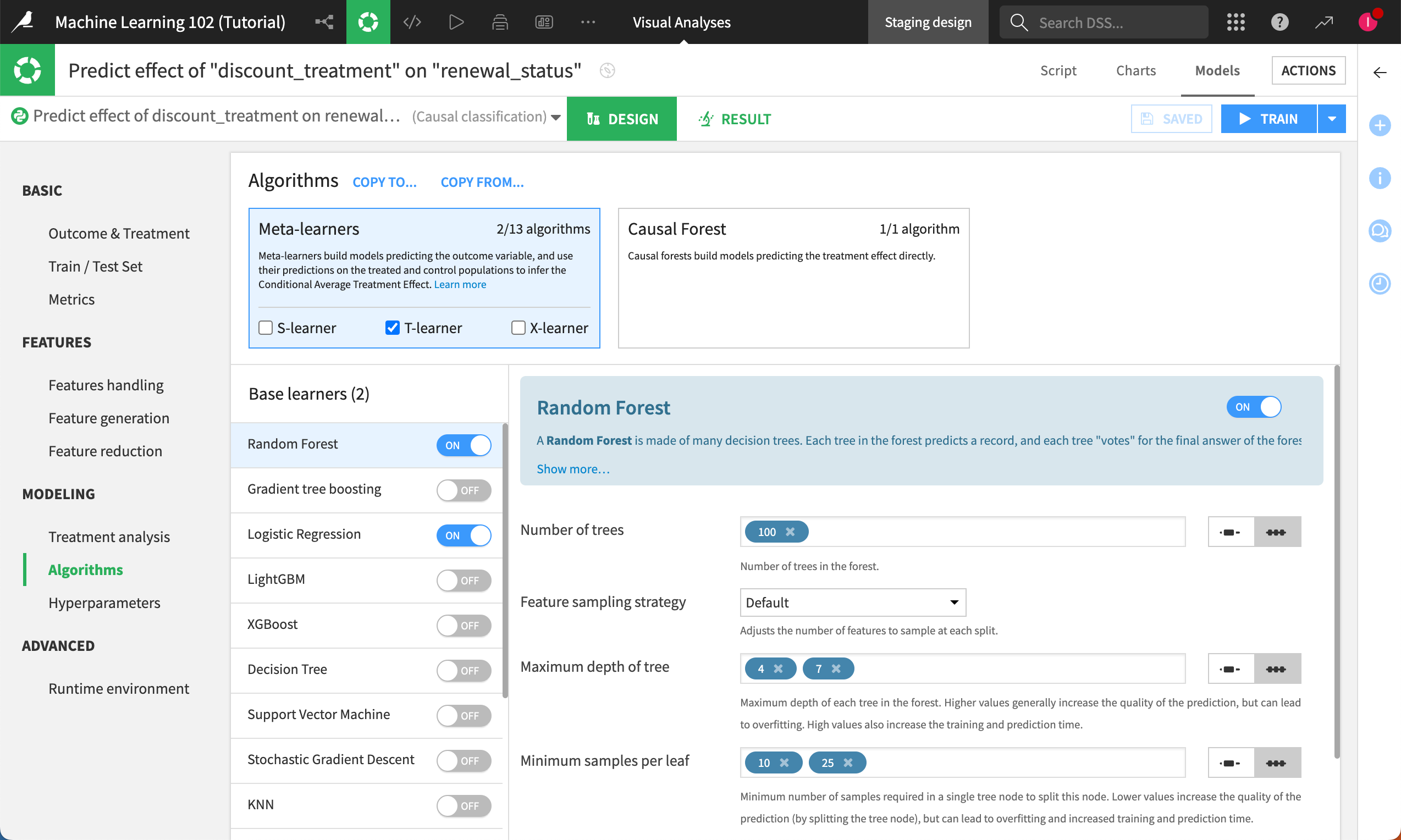Open the discussions chat icon
1401x840 pixels.
pos(1380,230)
